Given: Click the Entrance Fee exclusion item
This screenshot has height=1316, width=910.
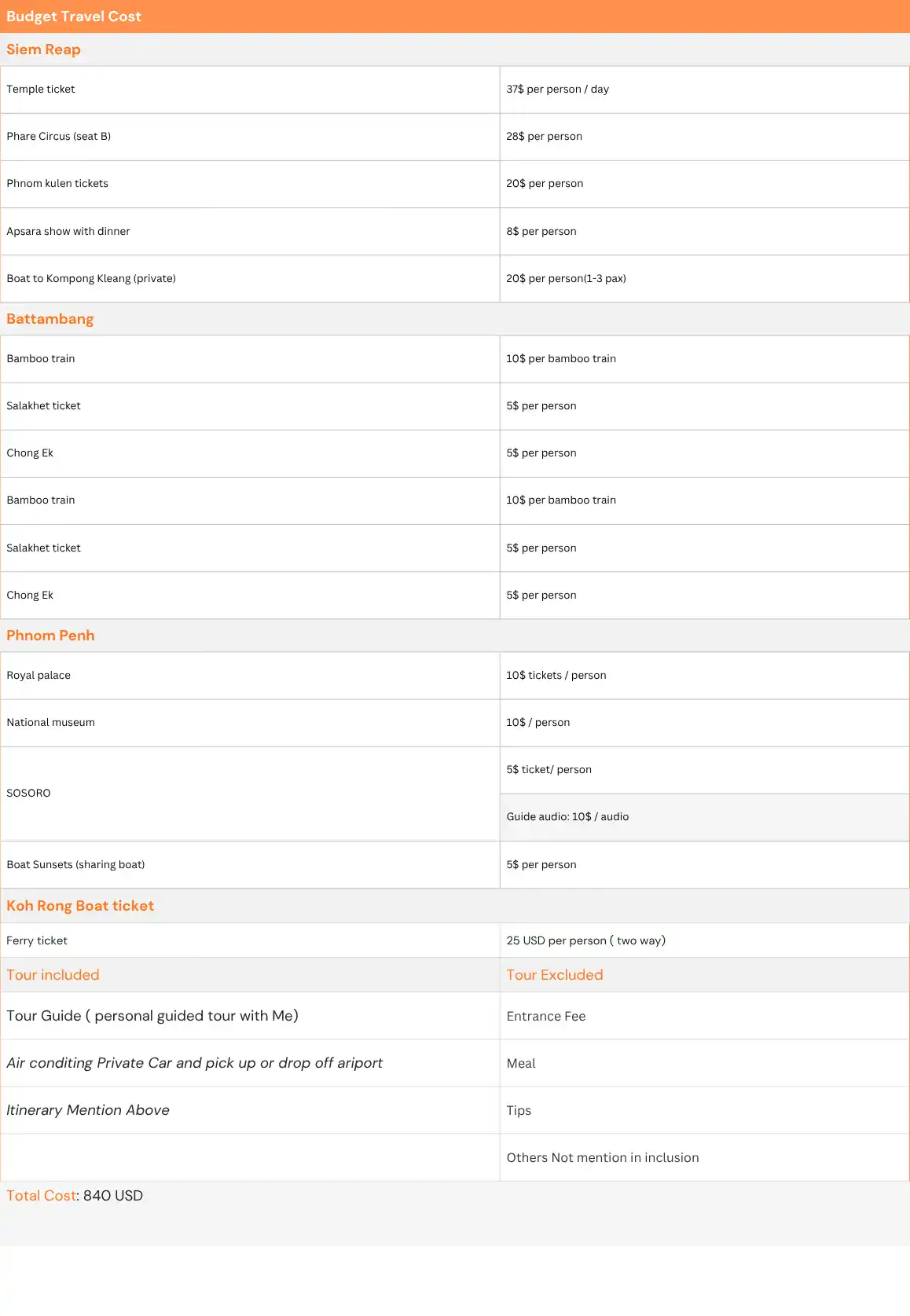Looking at the screenshot, I should 545,1017.
